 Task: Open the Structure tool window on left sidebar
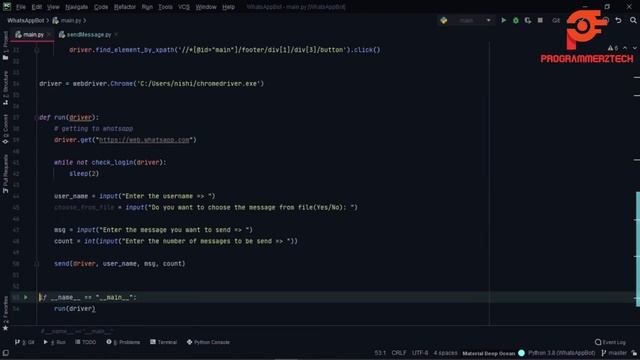coord(5,88)
